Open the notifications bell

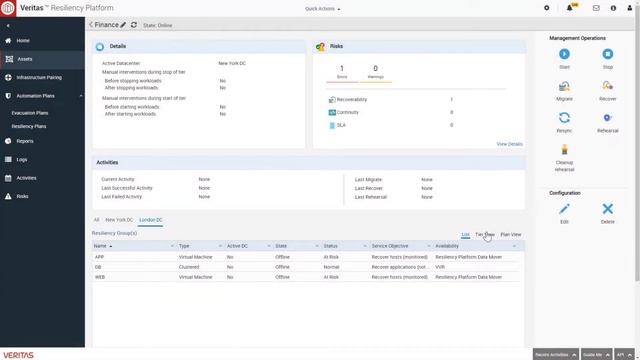pos(570,8)
